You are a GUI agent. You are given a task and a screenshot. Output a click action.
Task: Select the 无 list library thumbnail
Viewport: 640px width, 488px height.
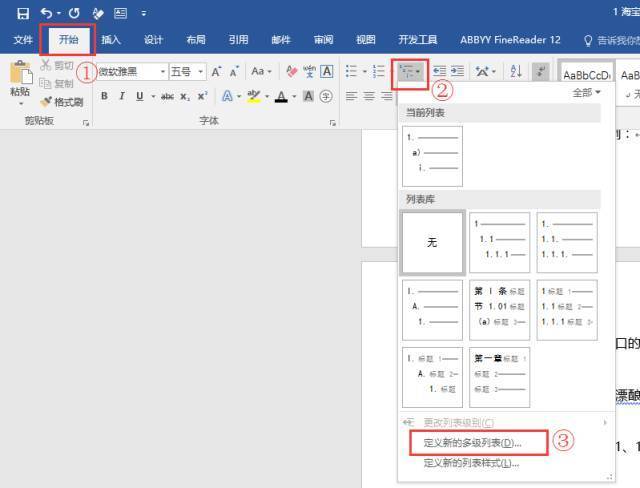coord(432,242)
